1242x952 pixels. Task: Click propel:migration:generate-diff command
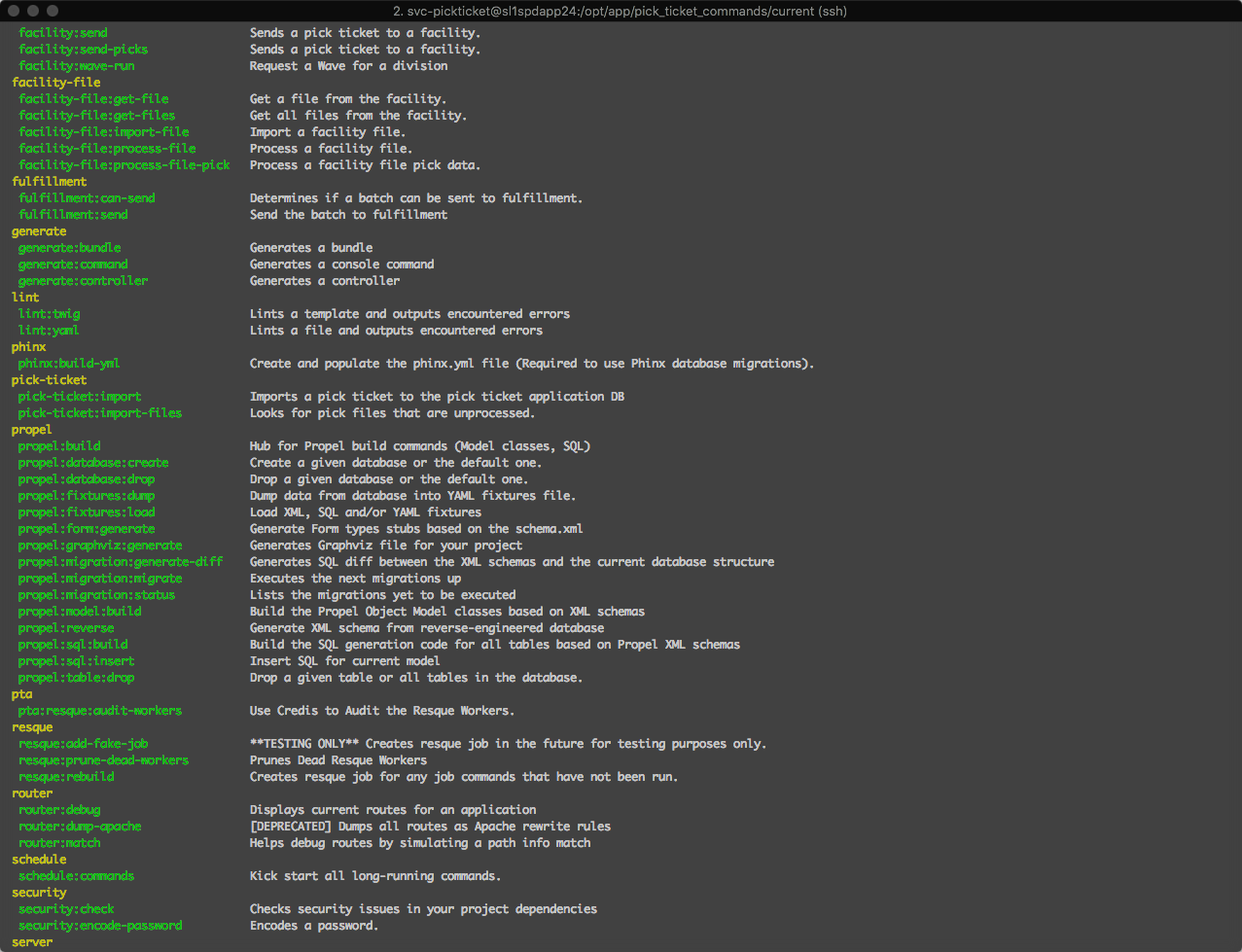121,562
